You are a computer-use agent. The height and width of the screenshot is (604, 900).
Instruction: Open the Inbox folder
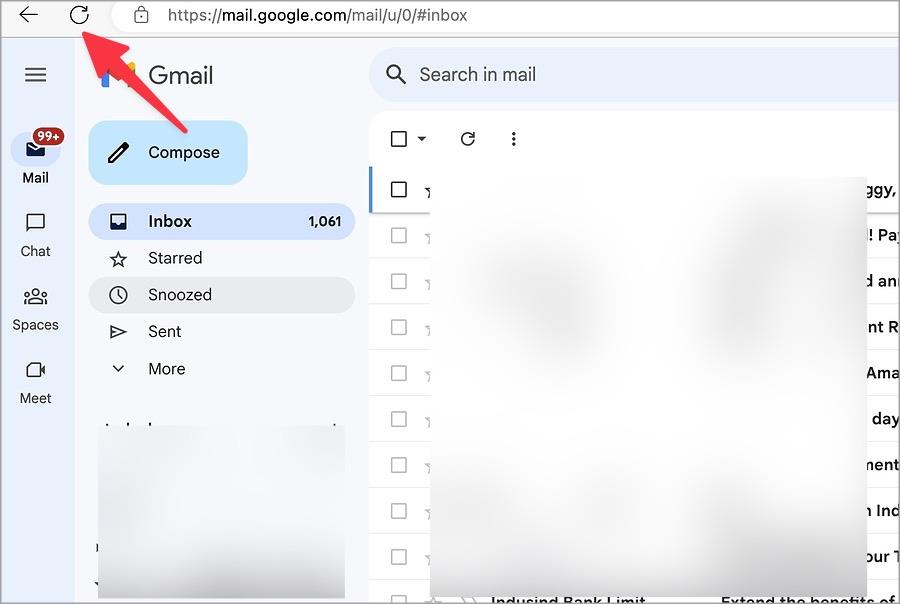pyautogui.click(x=222, y=222)
